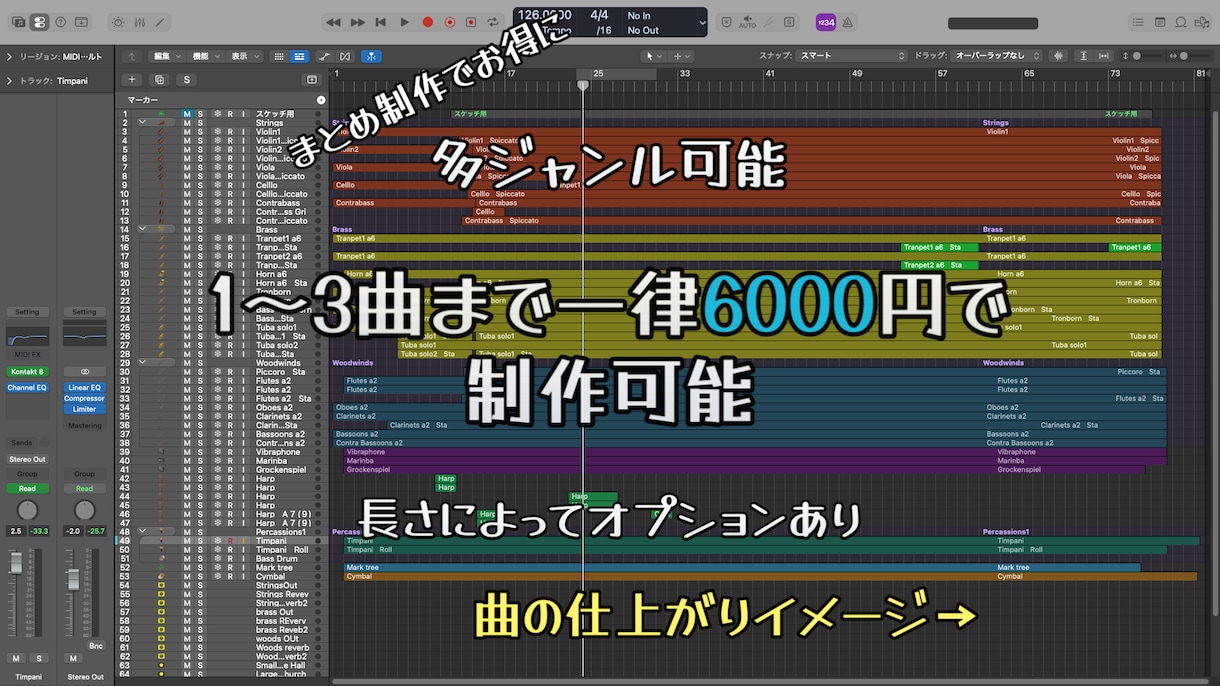
Task: Open the Mixer faders icon at top left
Action: point(137,21)
